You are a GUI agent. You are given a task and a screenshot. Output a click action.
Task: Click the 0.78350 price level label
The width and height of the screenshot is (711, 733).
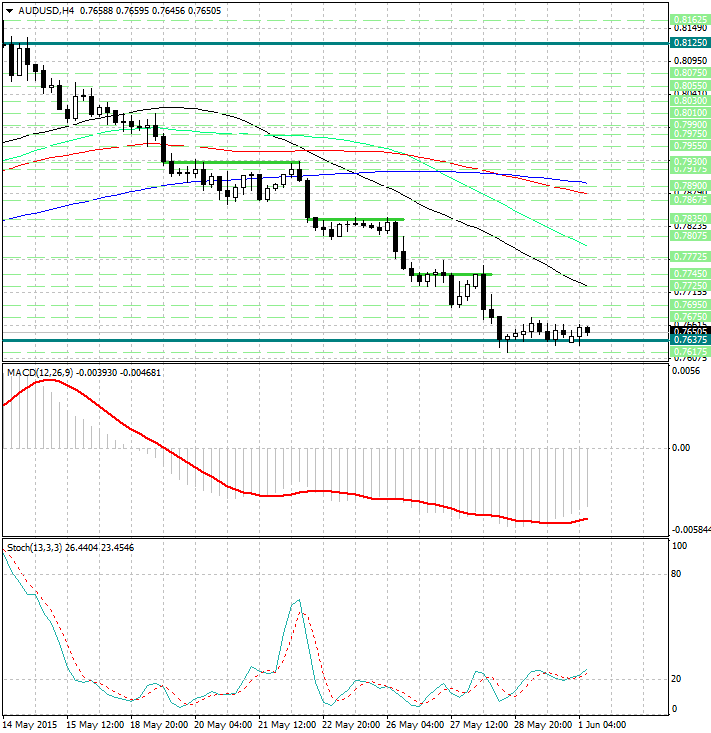pos(690,218)
